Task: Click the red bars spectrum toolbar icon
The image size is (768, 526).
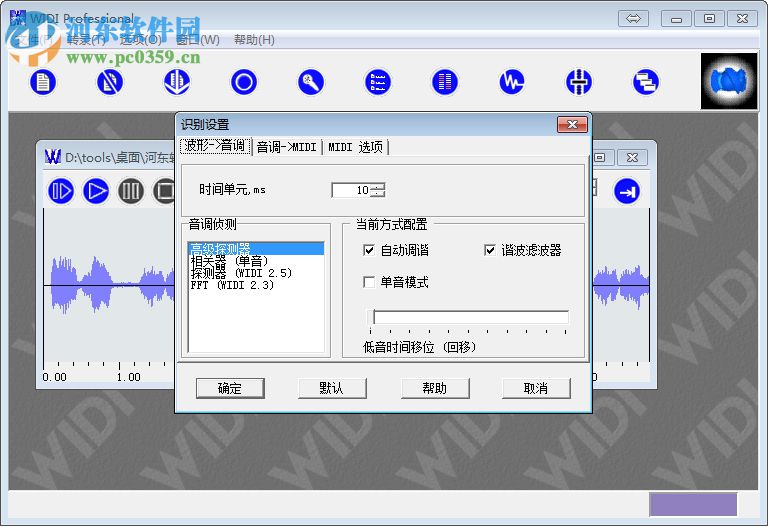Action: [x=445, y=82]
